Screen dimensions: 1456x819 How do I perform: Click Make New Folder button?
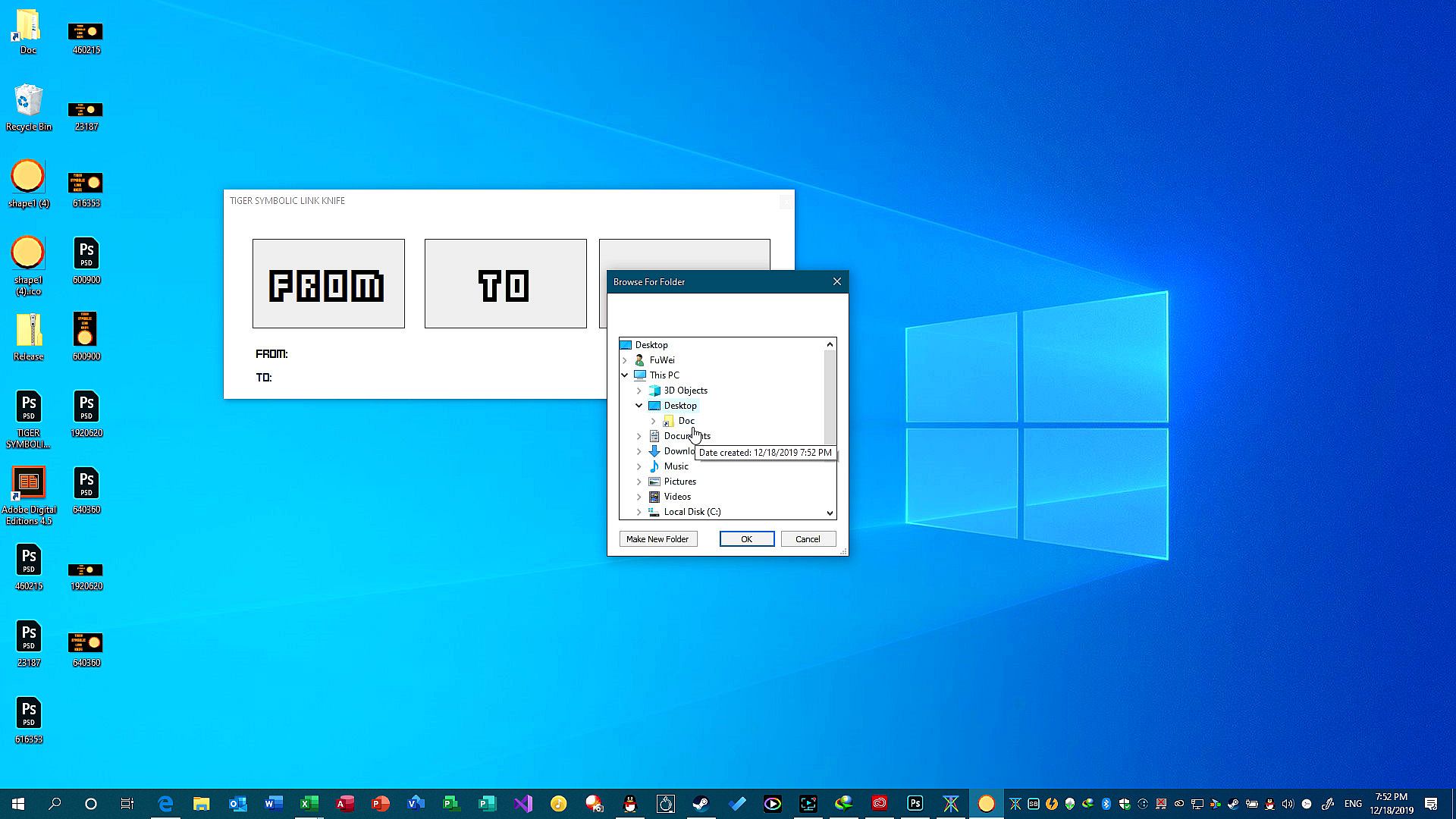tap(657, 539)
